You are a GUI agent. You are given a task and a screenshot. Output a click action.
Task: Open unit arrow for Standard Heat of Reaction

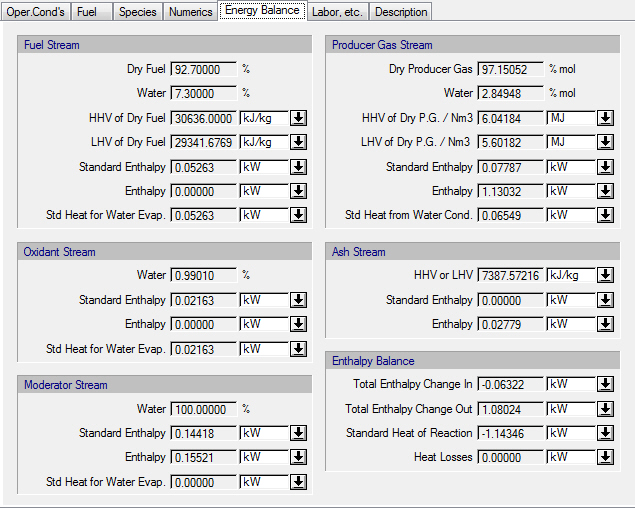605,433
